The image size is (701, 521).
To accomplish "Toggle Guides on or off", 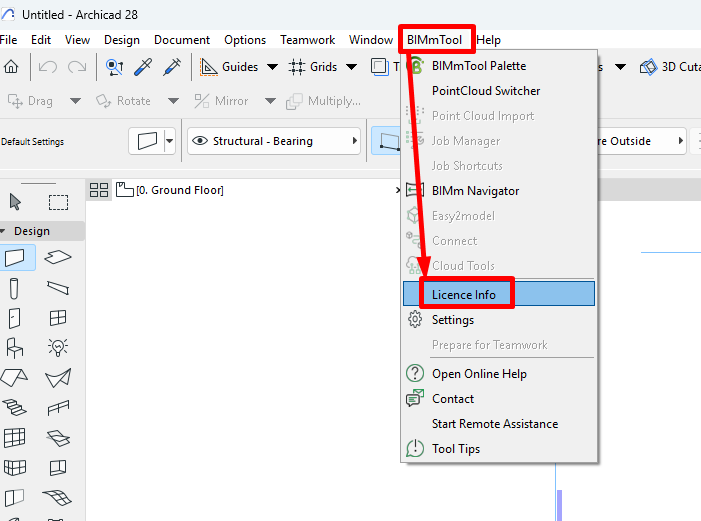I will [x=229, y=67].
